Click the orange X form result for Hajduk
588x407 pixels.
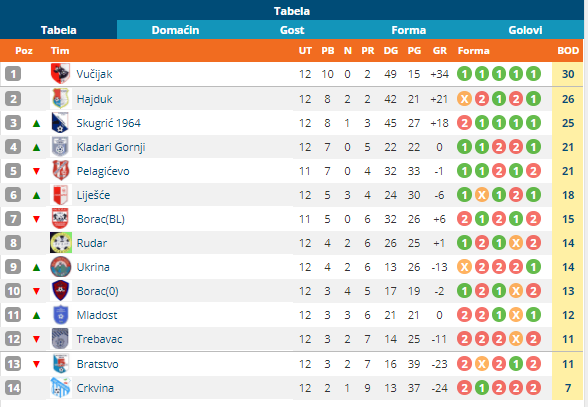[x=464, y=99]
